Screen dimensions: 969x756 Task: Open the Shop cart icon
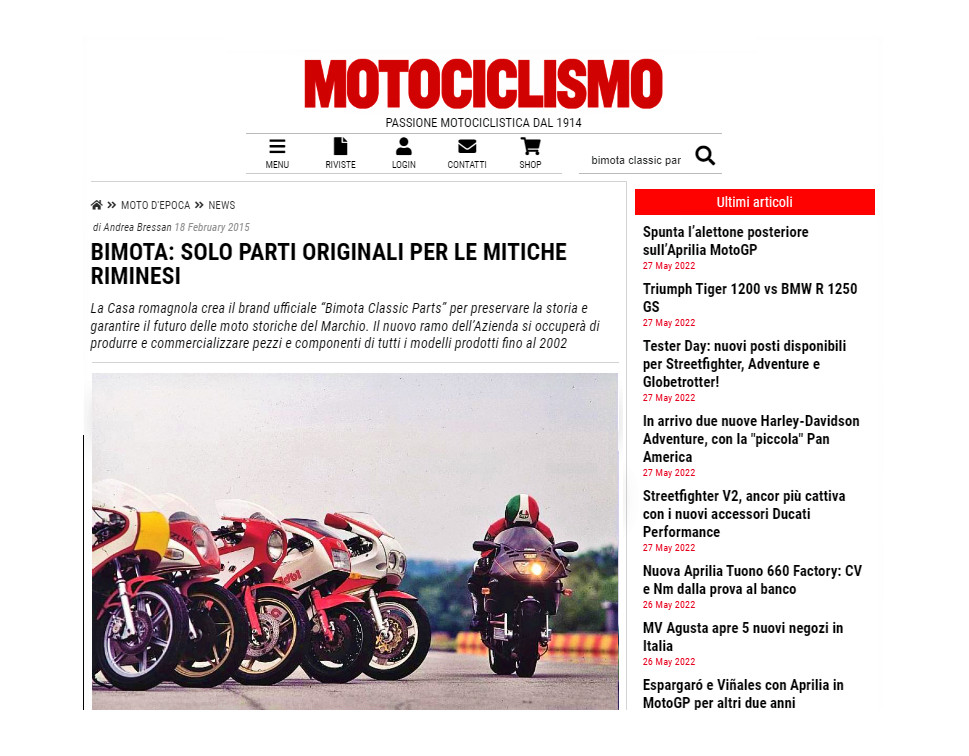(x=530, y=147)
